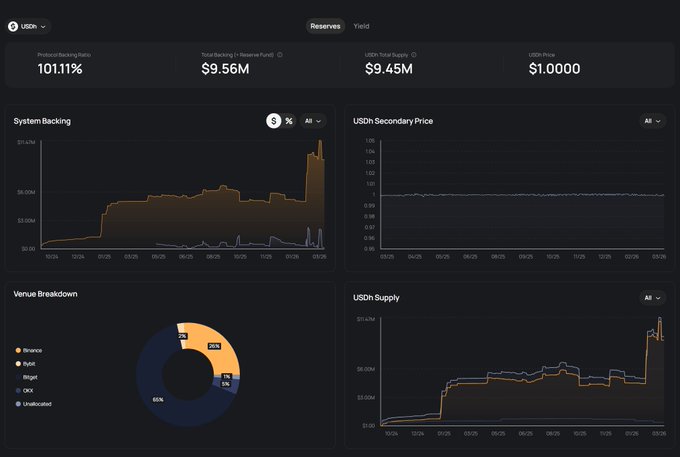The height and width of the screenshot is (457, 680).
Task: Open USDh Supply time range dropdown
Action: pyautogui.click(x=652, y=298)
